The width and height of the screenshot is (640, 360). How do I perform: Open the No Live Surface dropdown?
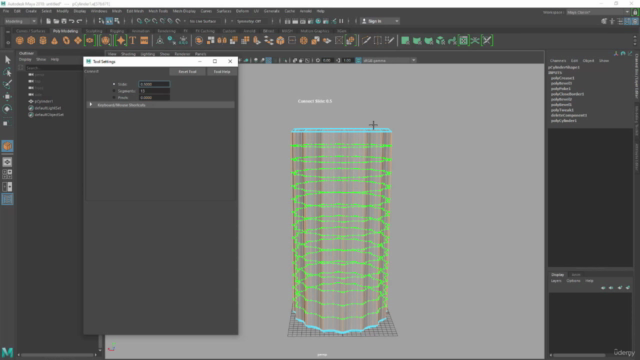pos(203,21)
